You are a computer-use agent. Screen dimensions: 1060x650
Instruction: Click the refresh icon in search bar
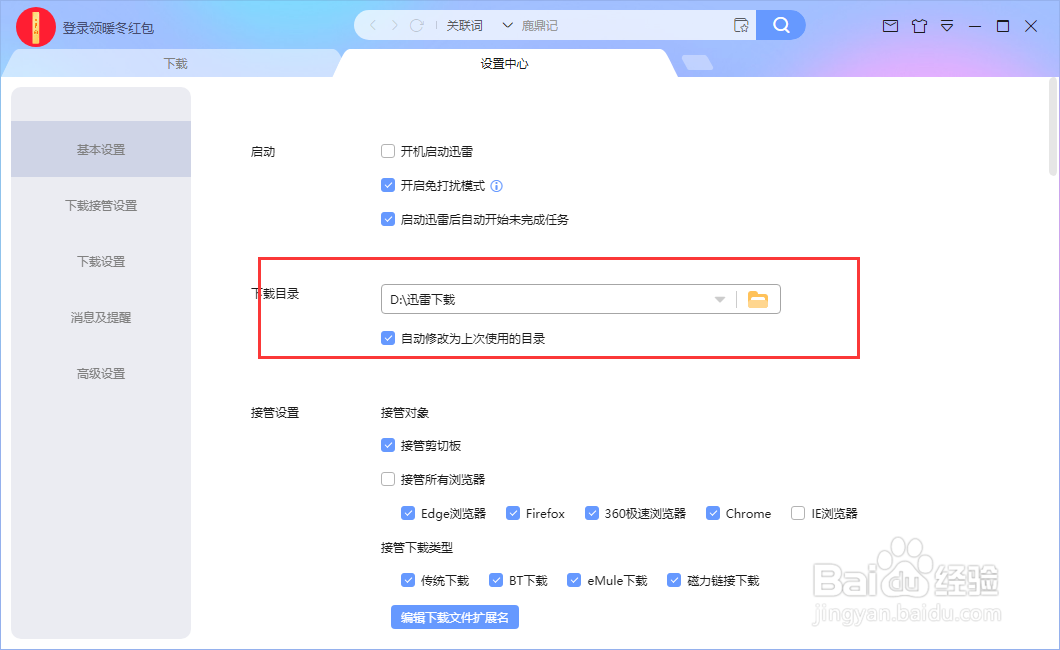click(x=416, y=26)
